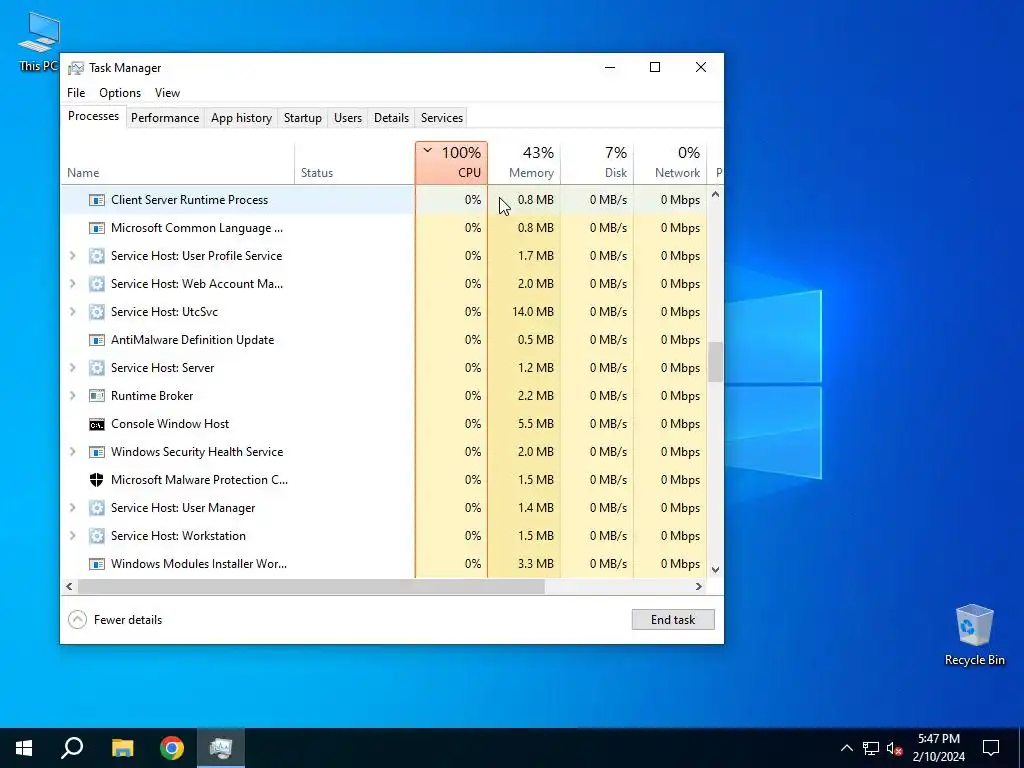Select the gear icon for Web Account Manager
The height and width of the screenshot is (768, 1024).
tap(97, 284)
